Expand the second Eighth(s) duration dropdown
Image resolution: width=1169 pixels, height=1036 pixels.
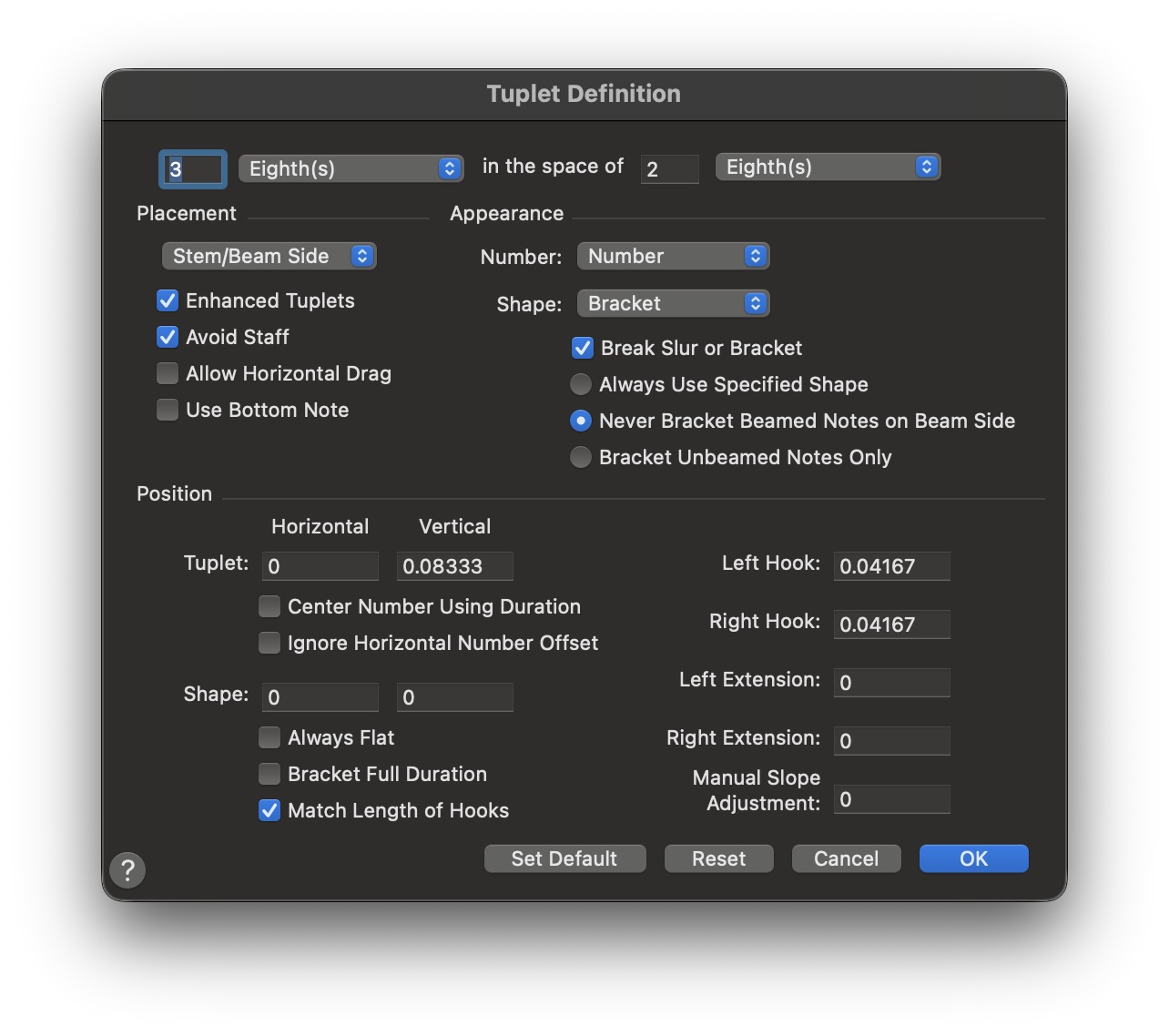click(x=828, y=167)
